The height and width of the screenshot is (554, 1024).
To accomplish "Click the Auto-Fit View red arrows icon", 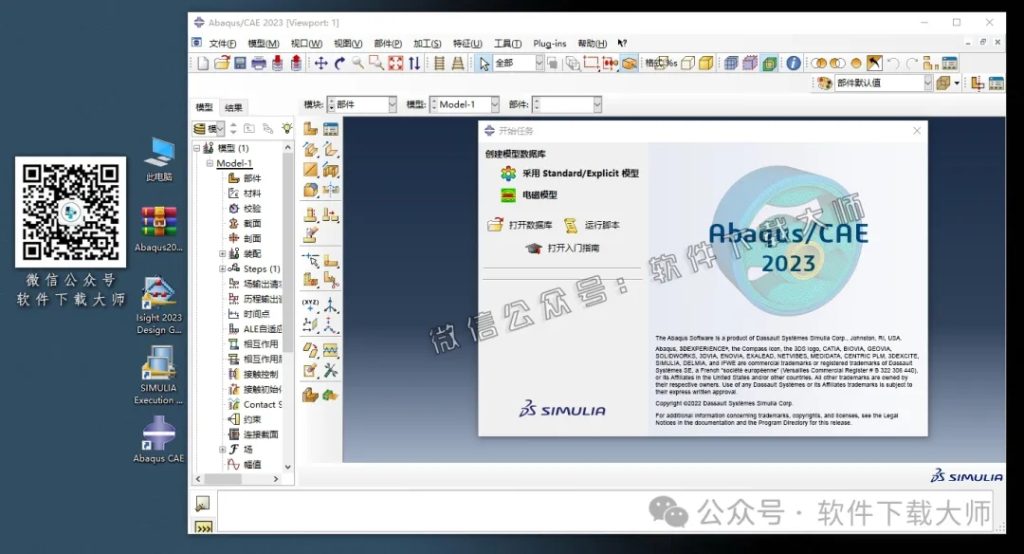I will 395,63.
